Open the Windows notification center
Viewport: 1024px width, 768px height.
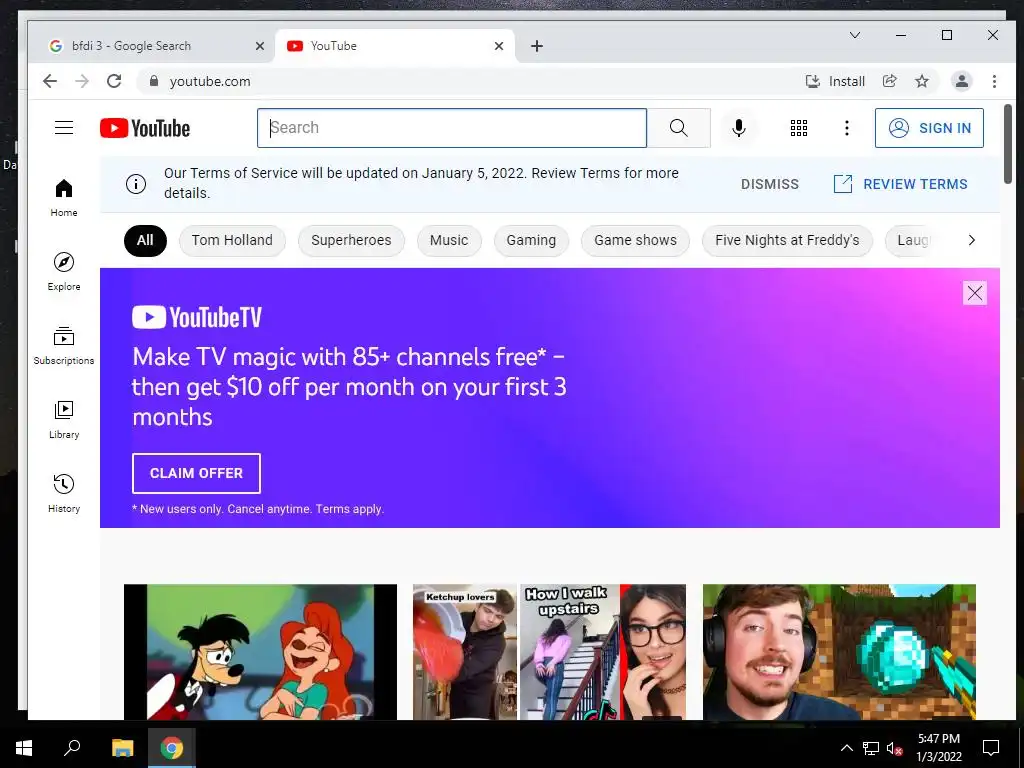[x=991, y=748]
